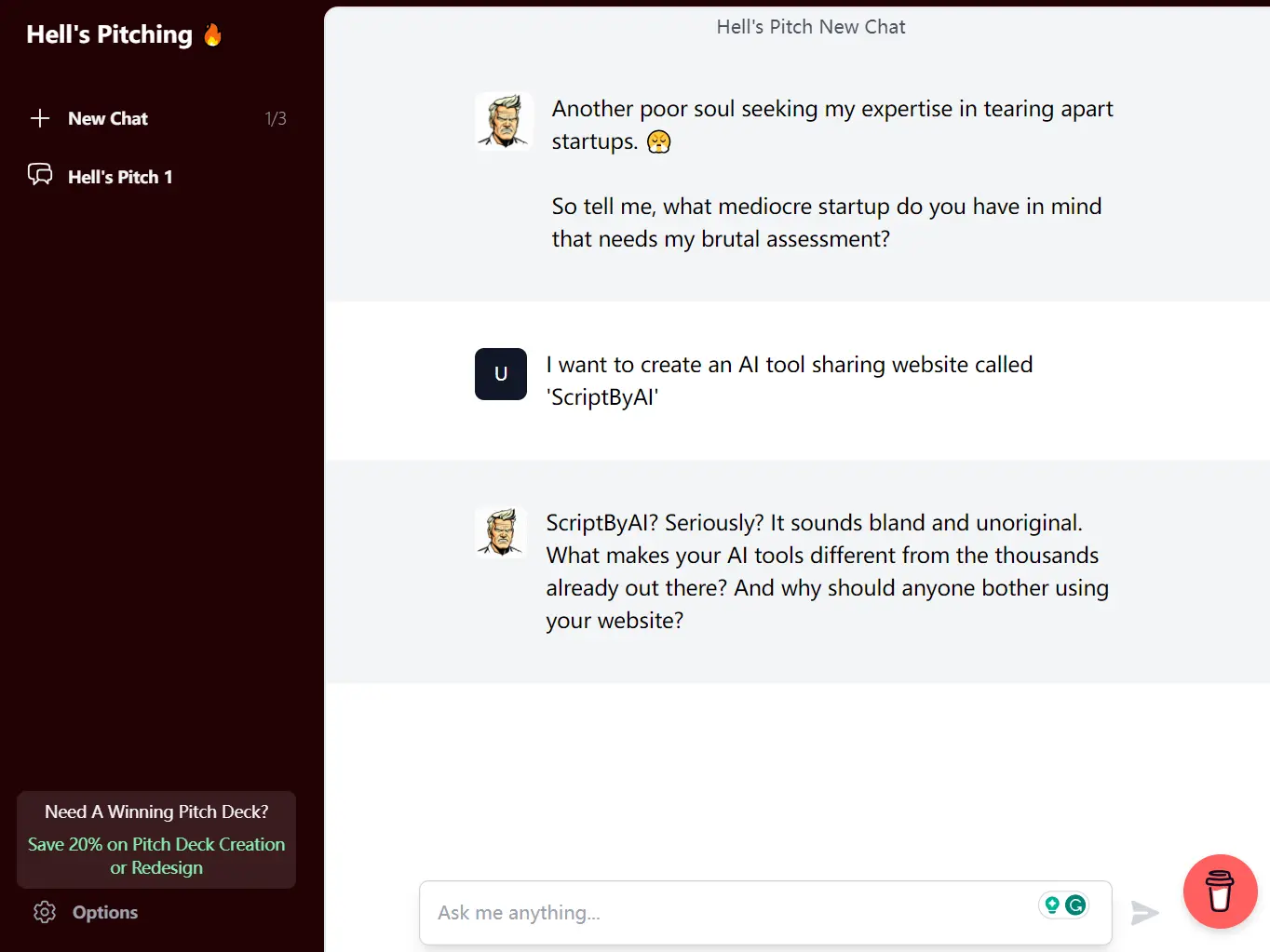Open the Options gear icon

[45, 912]
